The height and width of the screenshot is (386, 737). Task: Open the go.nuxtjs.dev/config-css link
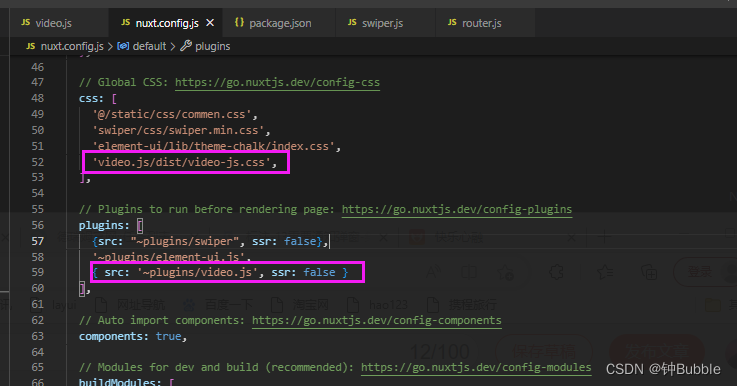pyautogui.click(x=277, y=82)
